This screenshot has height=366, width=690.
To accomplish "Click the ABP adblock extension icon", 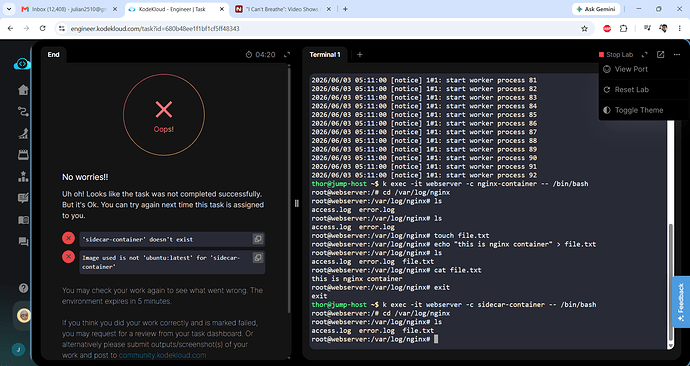I will pos(607,29).
